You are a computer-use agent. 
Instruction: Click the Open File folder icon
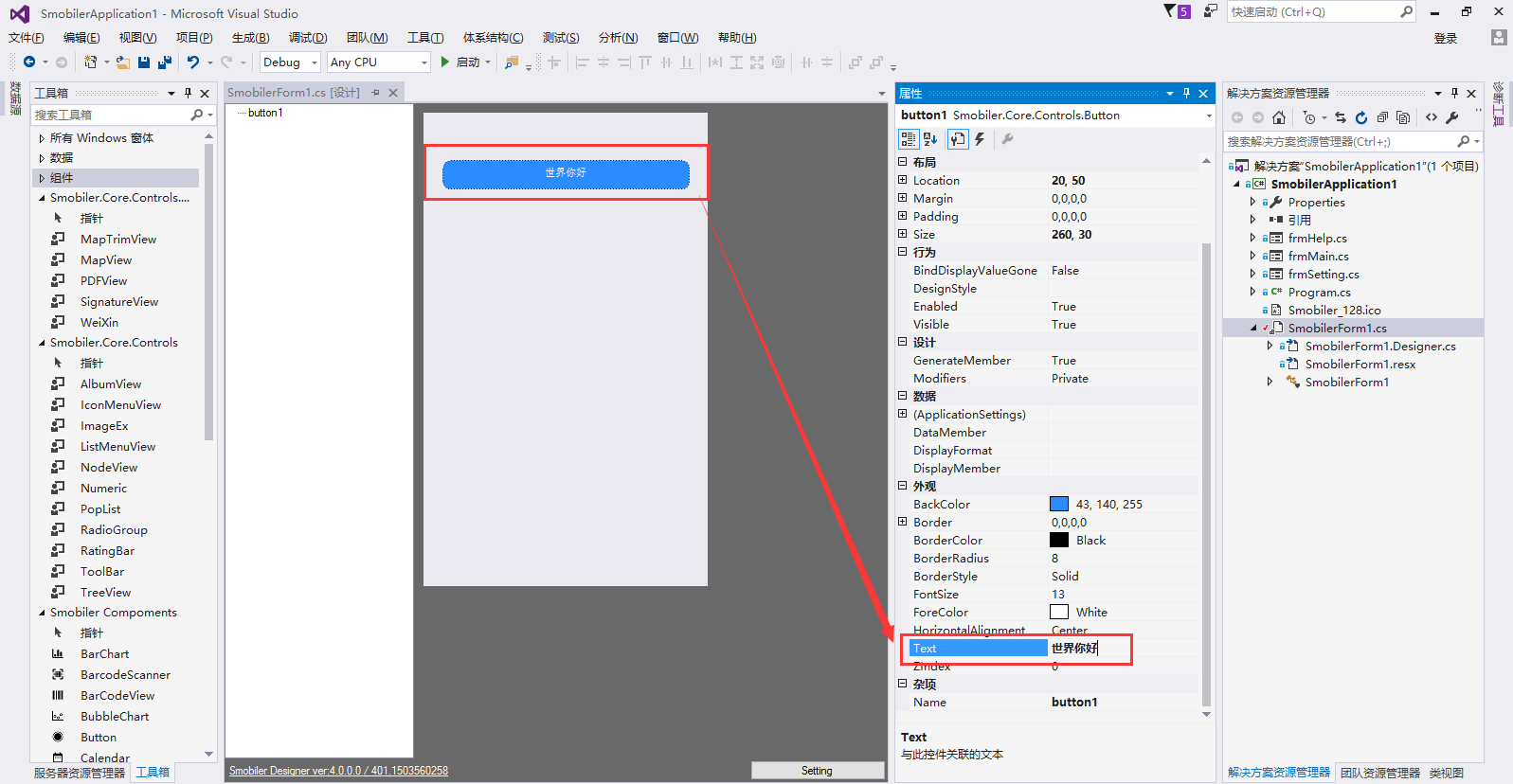coord(123,62)
